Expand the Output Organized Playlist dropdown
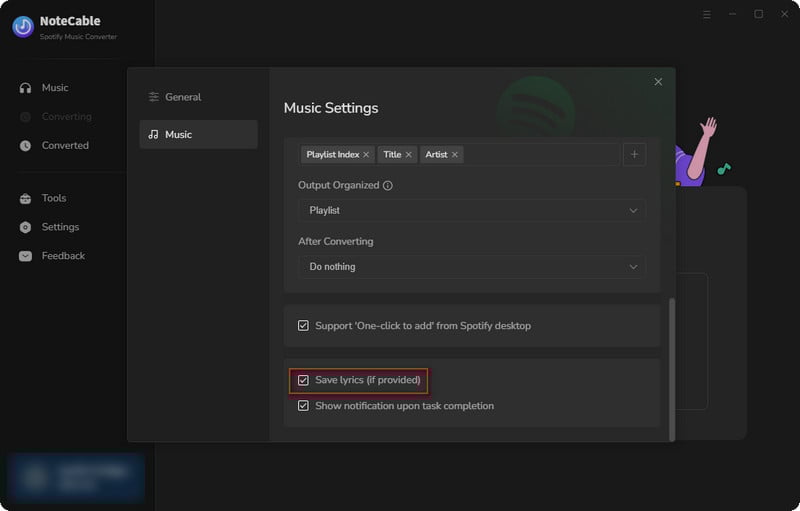This screenshot has height=511, width=800. pyautogui.click(x=472, y=210)
